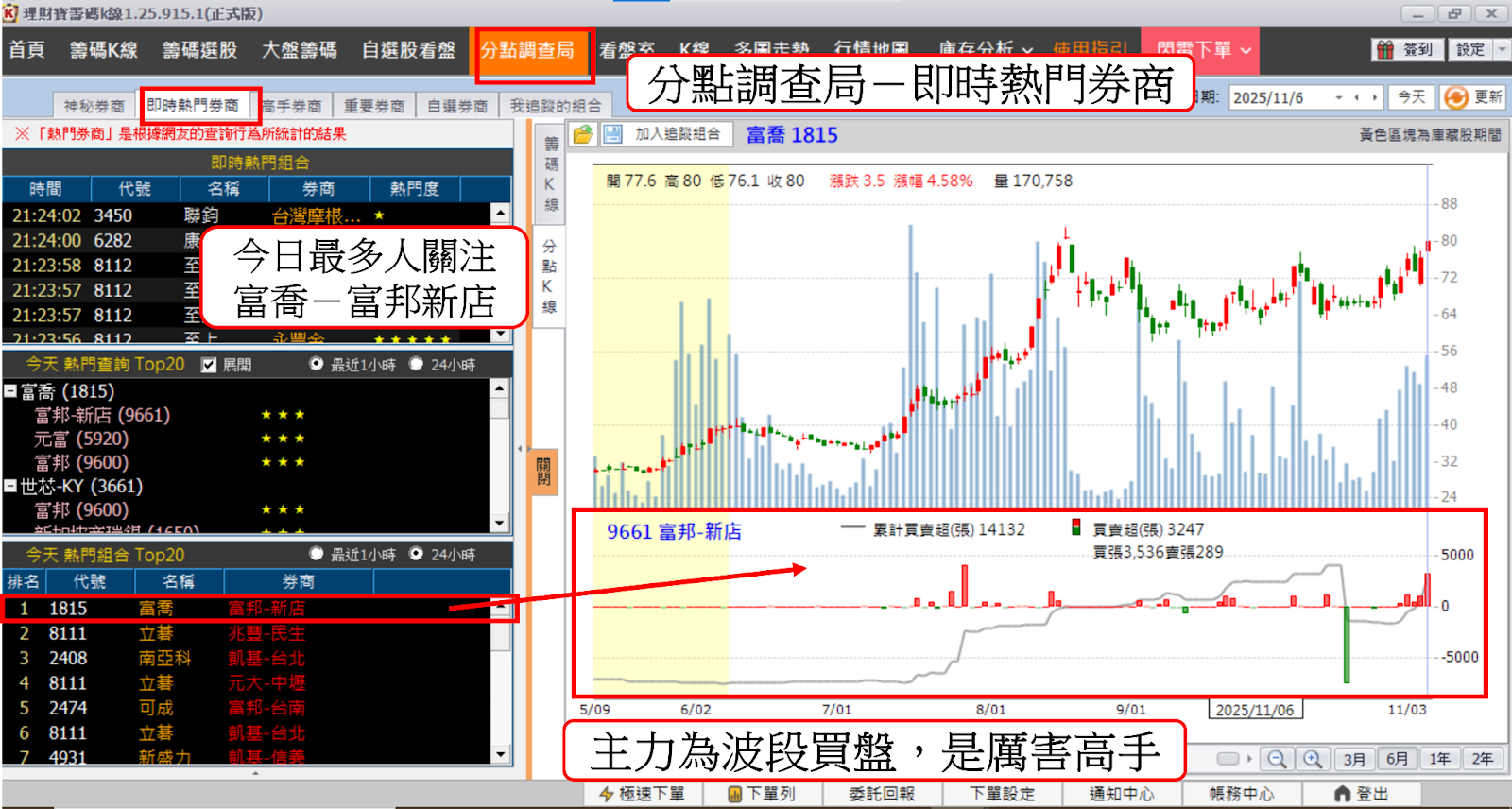Set chart range to 2年
Image resolution: width=1512 pixels, height=809 pixels.
tap(1483, 759)
